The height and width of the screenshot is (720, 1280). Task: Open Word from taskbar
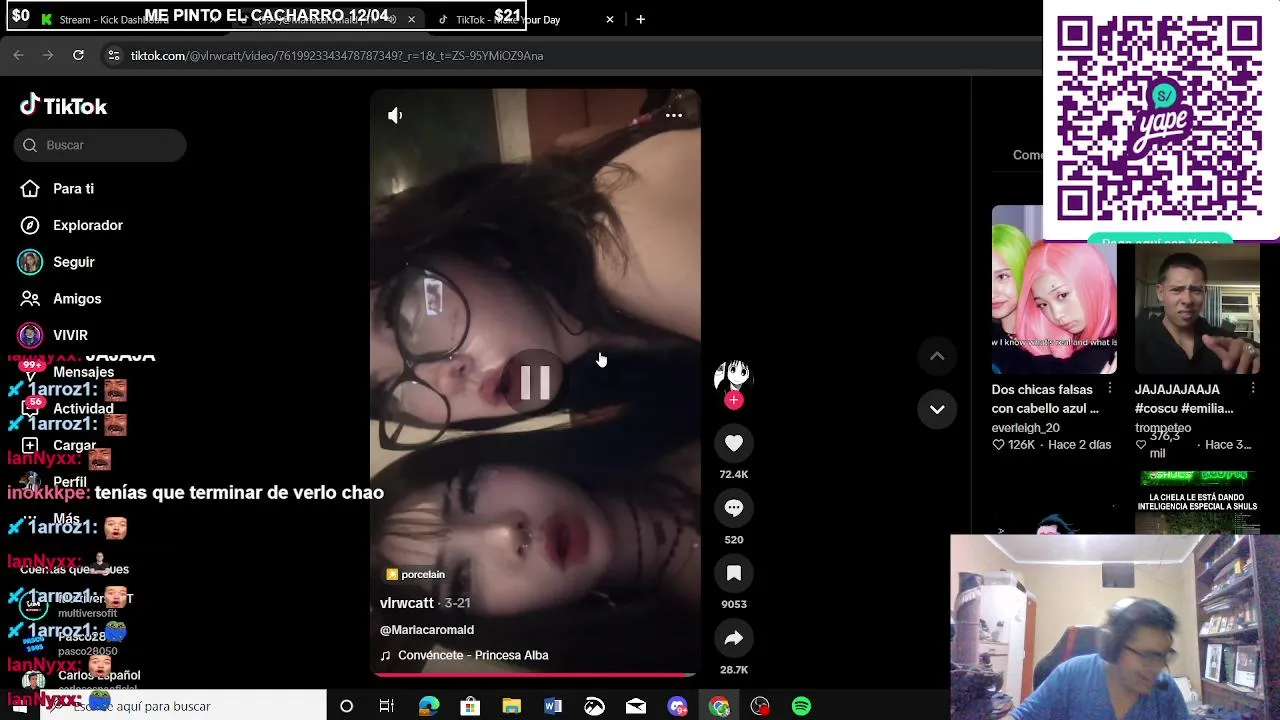[x=553, y=706]
